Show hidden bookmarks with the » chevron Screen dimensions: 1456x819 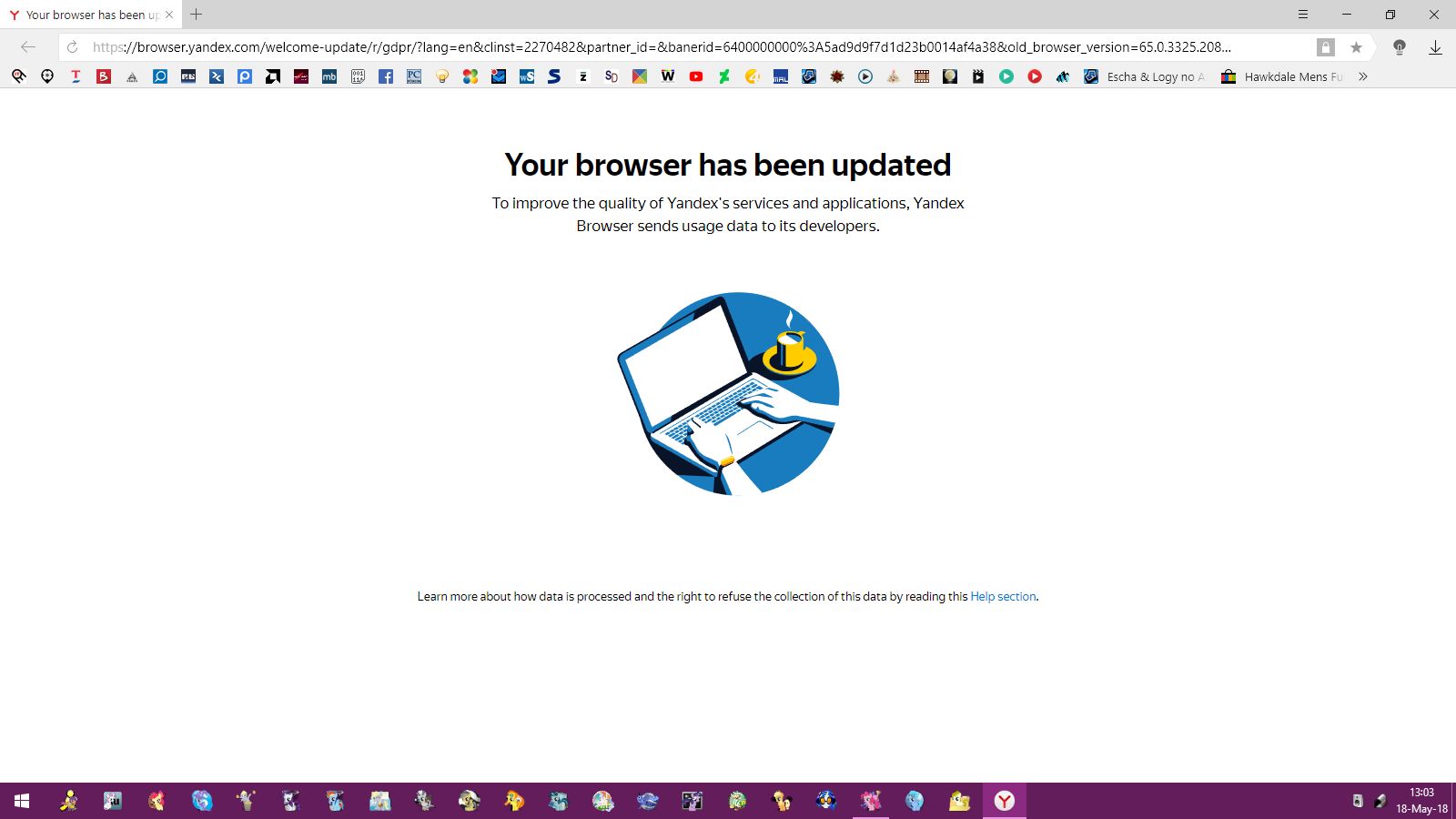point(1362,76)
